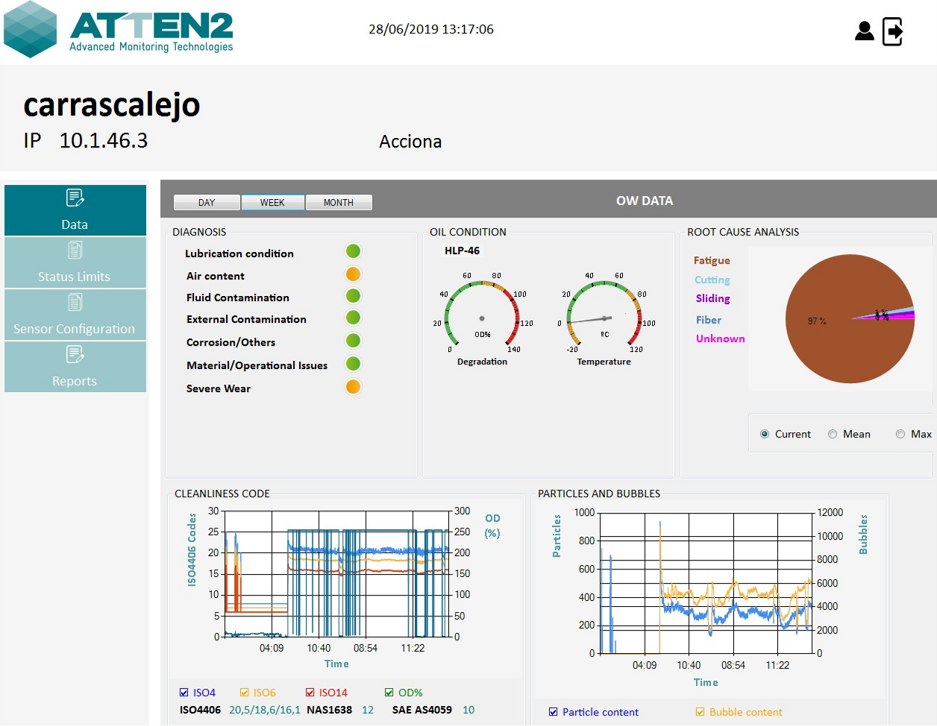Select the Mean radio button
937x726 pixels.
833,434
